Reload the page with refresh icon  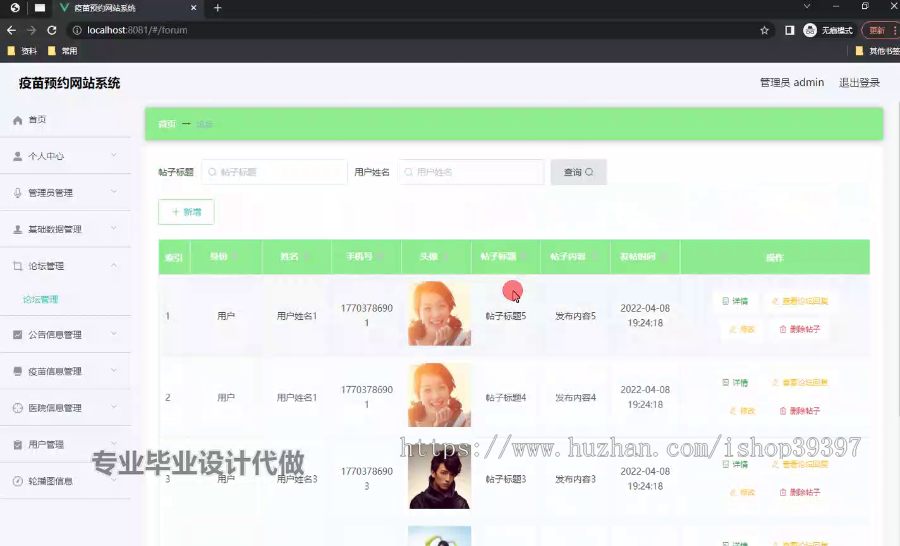tap(52, 30)
